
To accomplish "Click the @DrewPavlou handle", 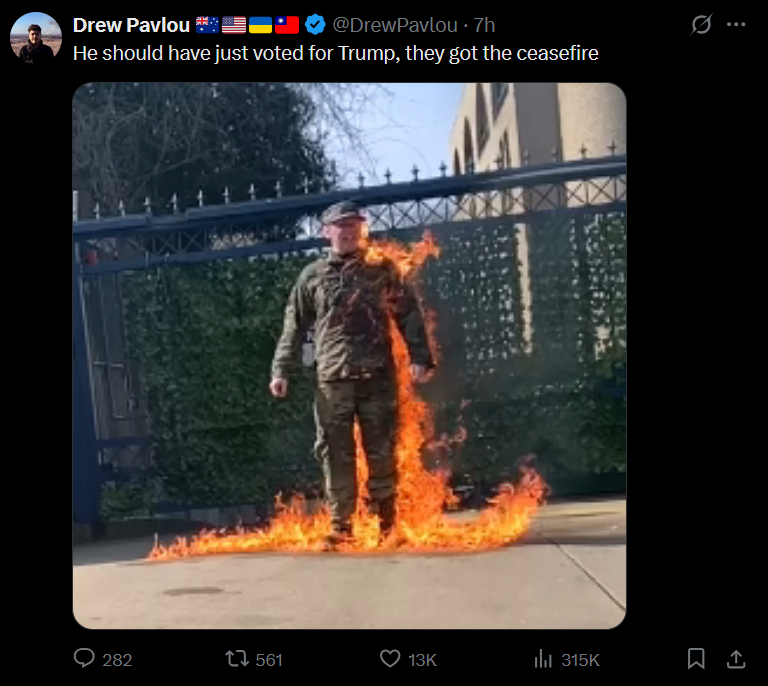I will click(x=395, y=25).
